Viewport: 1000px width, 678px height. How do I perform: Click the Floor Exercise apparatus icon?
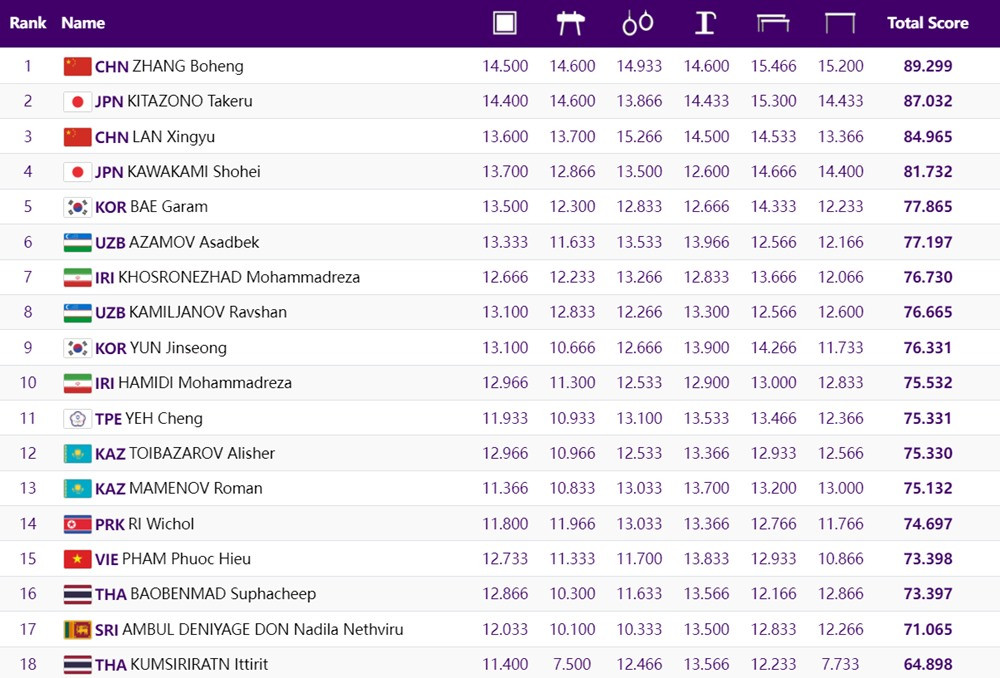[x=505, y=23]
